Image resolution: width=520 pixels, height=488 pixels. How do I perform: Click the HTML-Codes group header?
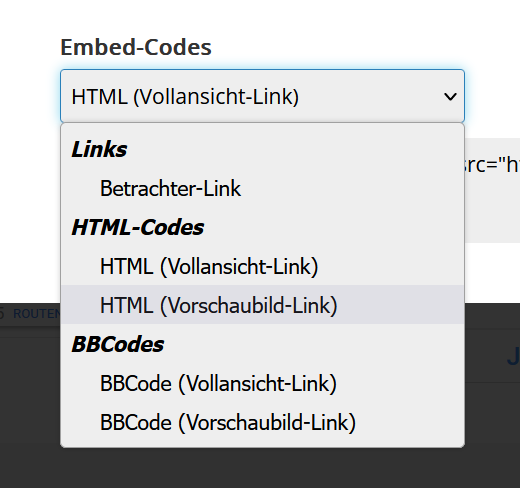click(x=138, y=228)
